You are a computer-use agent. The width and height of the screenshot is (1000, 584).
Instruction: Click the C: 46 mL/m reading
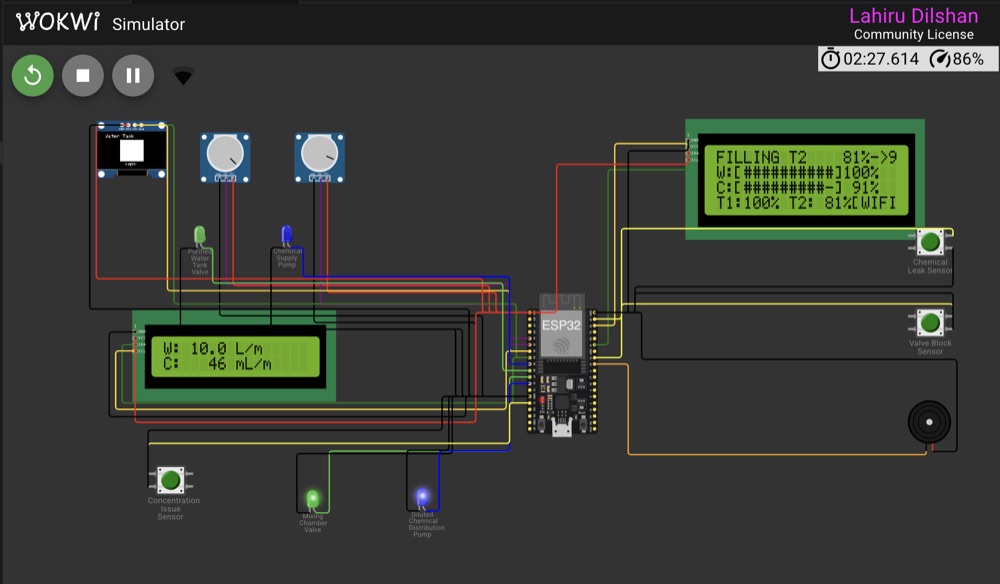217,364
